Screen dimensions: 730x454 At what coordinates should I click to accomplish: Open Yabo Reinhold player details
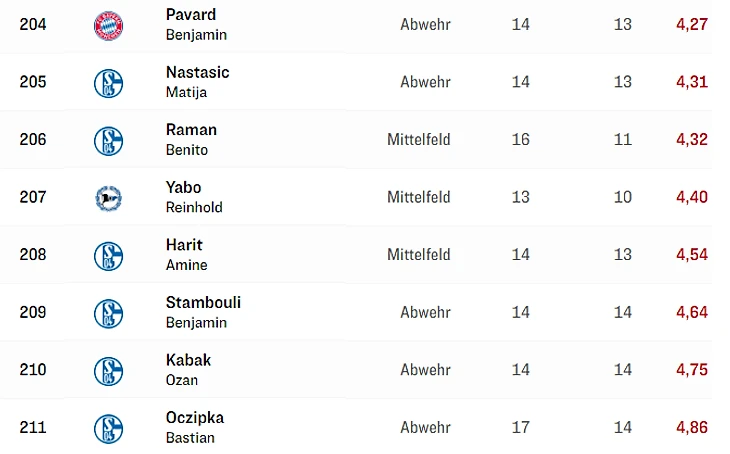pos(194,197)
